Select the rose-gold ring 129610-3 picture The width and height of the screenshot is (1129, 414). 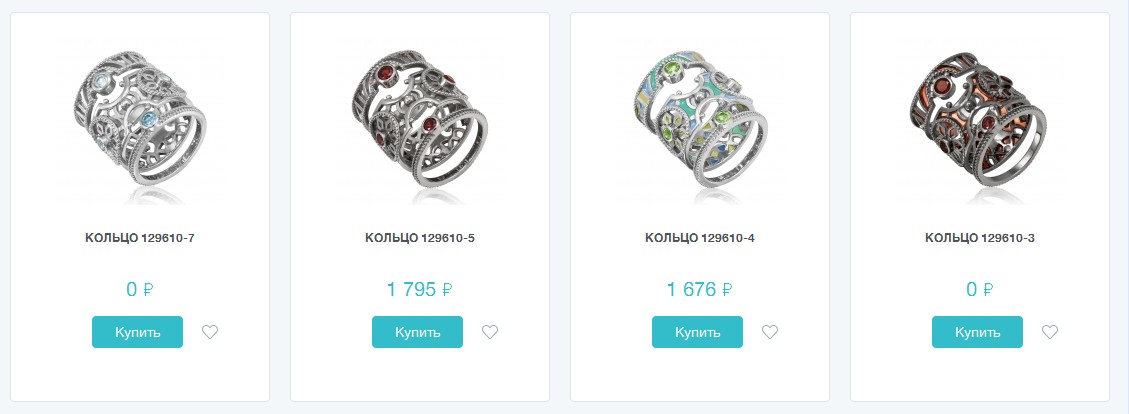tap(979, 120)
